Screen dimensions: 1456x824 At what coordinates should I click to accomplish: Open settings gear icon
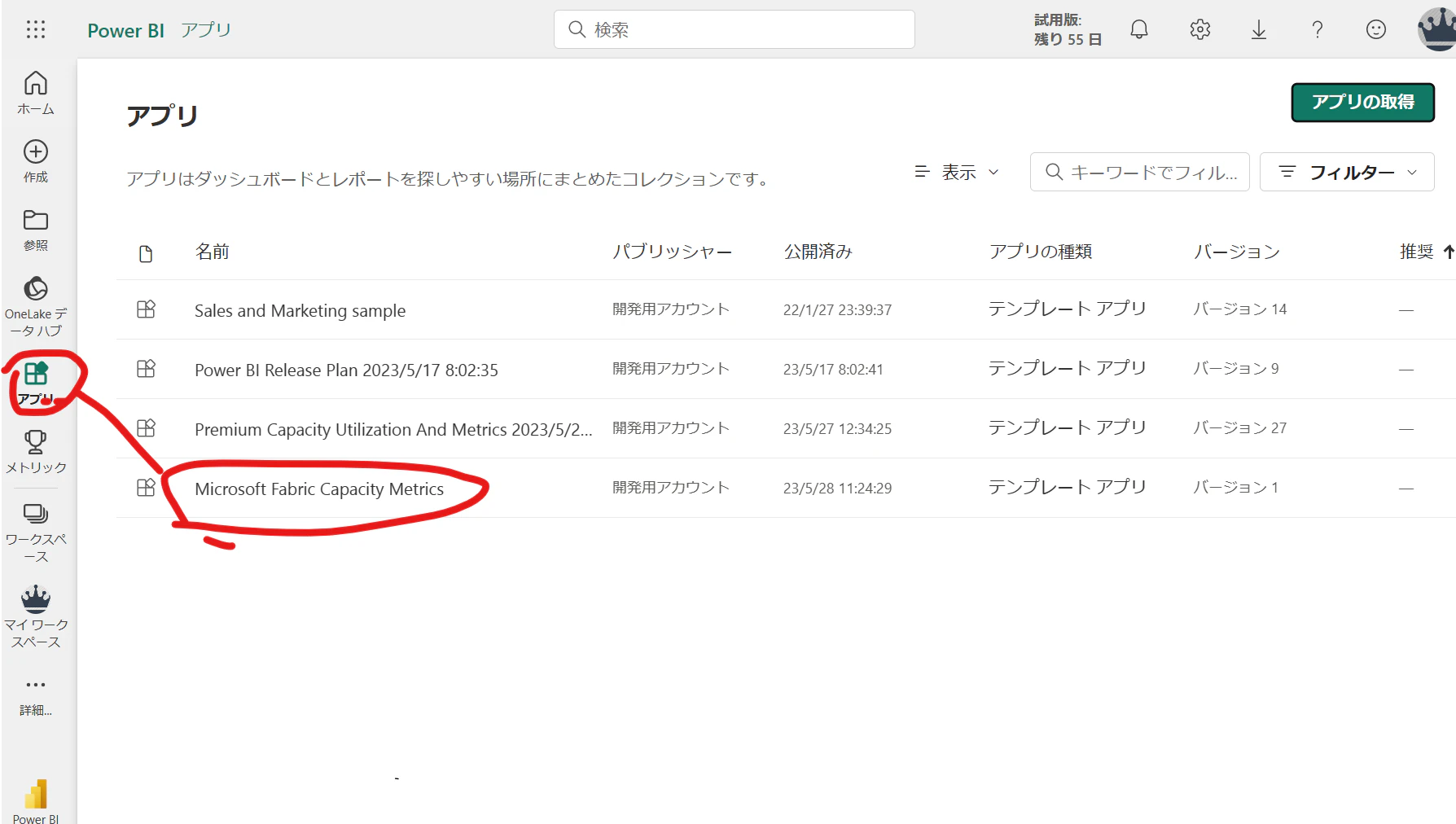(x=1199, y=30)
